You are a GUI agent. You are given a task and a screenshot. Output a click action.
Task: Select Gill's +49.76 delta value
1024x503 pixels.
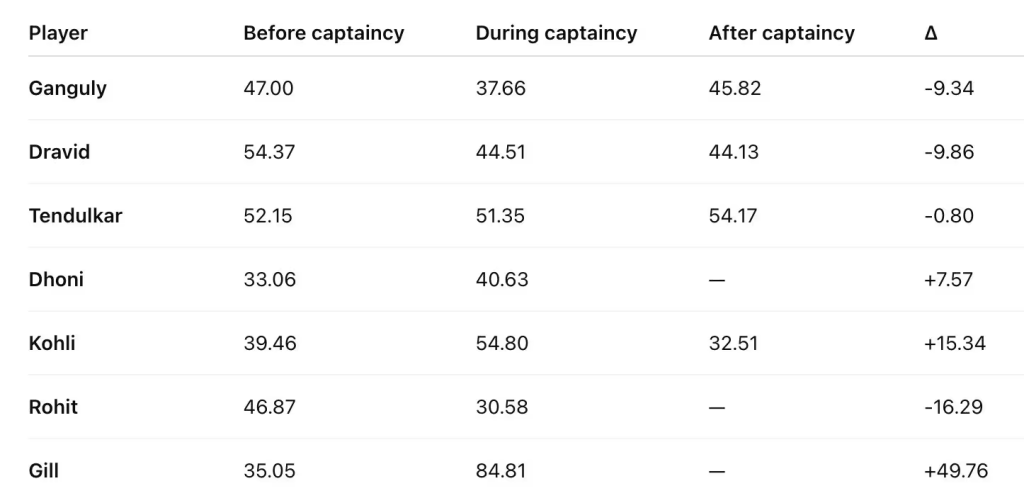click(956, 470)
